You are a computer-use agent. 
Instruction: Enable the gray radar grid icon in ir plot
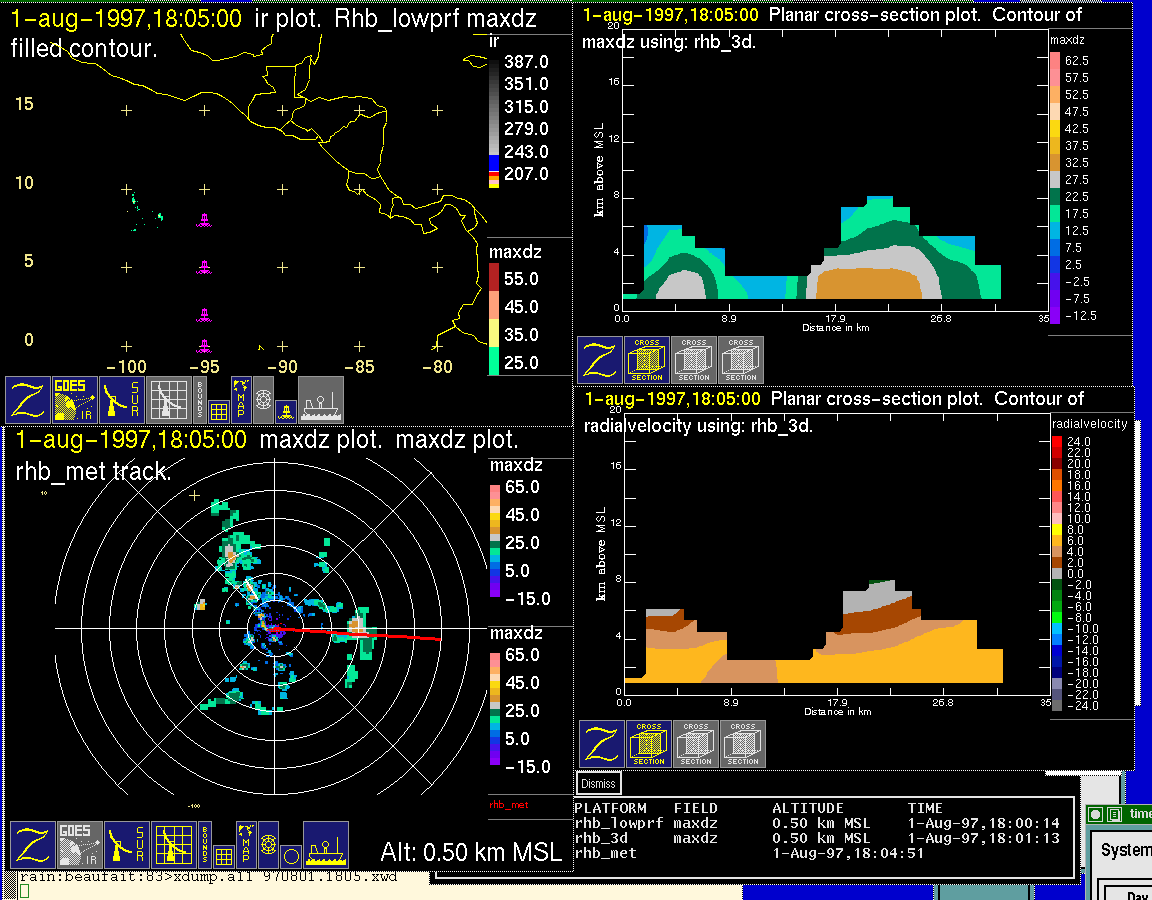point(169,400)
